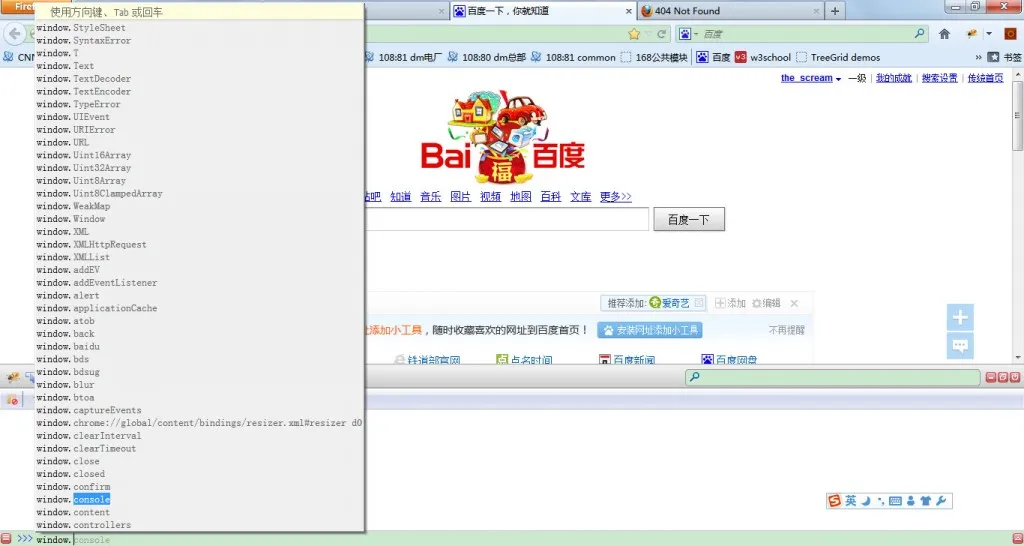Click 编辑 in recommended bar
Image resolution: width=1024 pixels, height=546 pixels.
pyautogui.click(x=767, y=303)
